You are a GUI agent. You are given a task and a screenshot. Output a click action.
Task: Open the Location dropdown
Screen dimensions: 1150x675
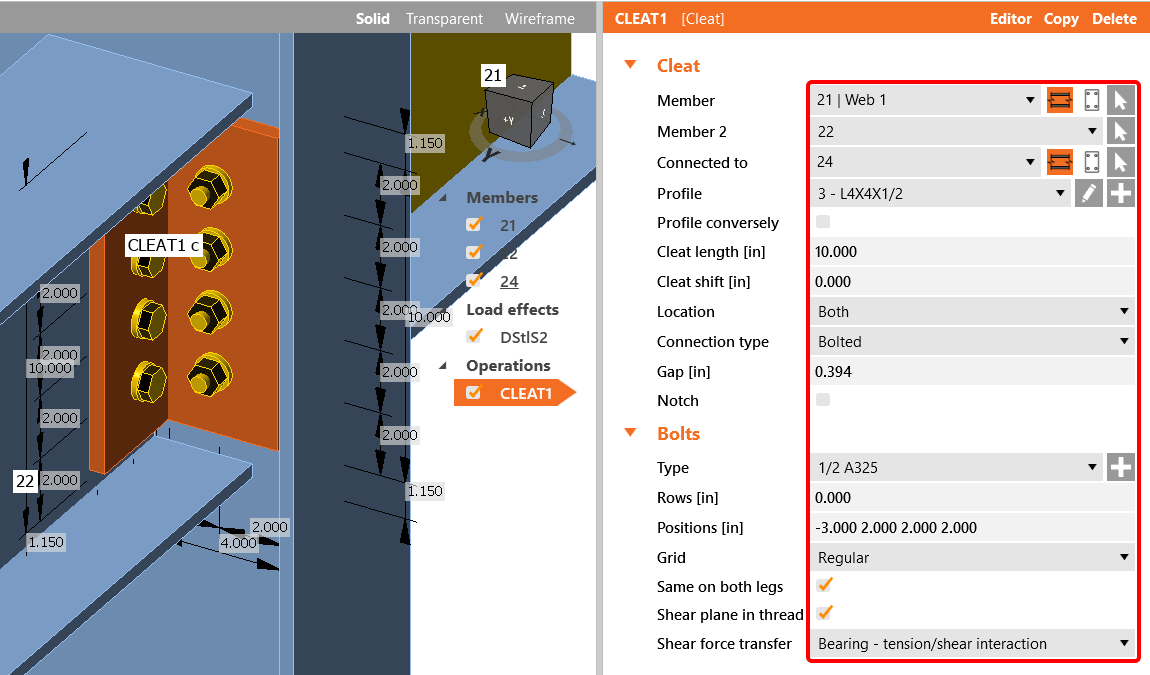click(970, 312)
